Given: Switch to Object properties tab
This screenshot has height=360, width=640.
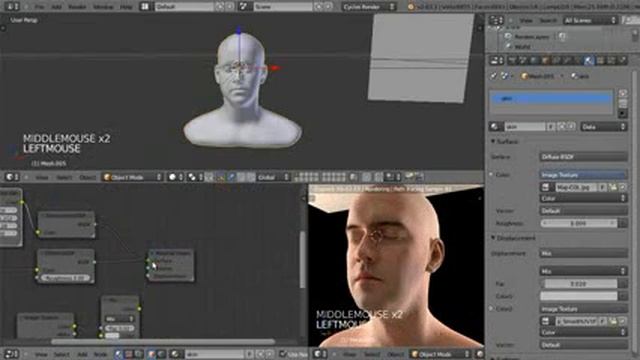Looking at the screenshot, I should click(545, 60).
